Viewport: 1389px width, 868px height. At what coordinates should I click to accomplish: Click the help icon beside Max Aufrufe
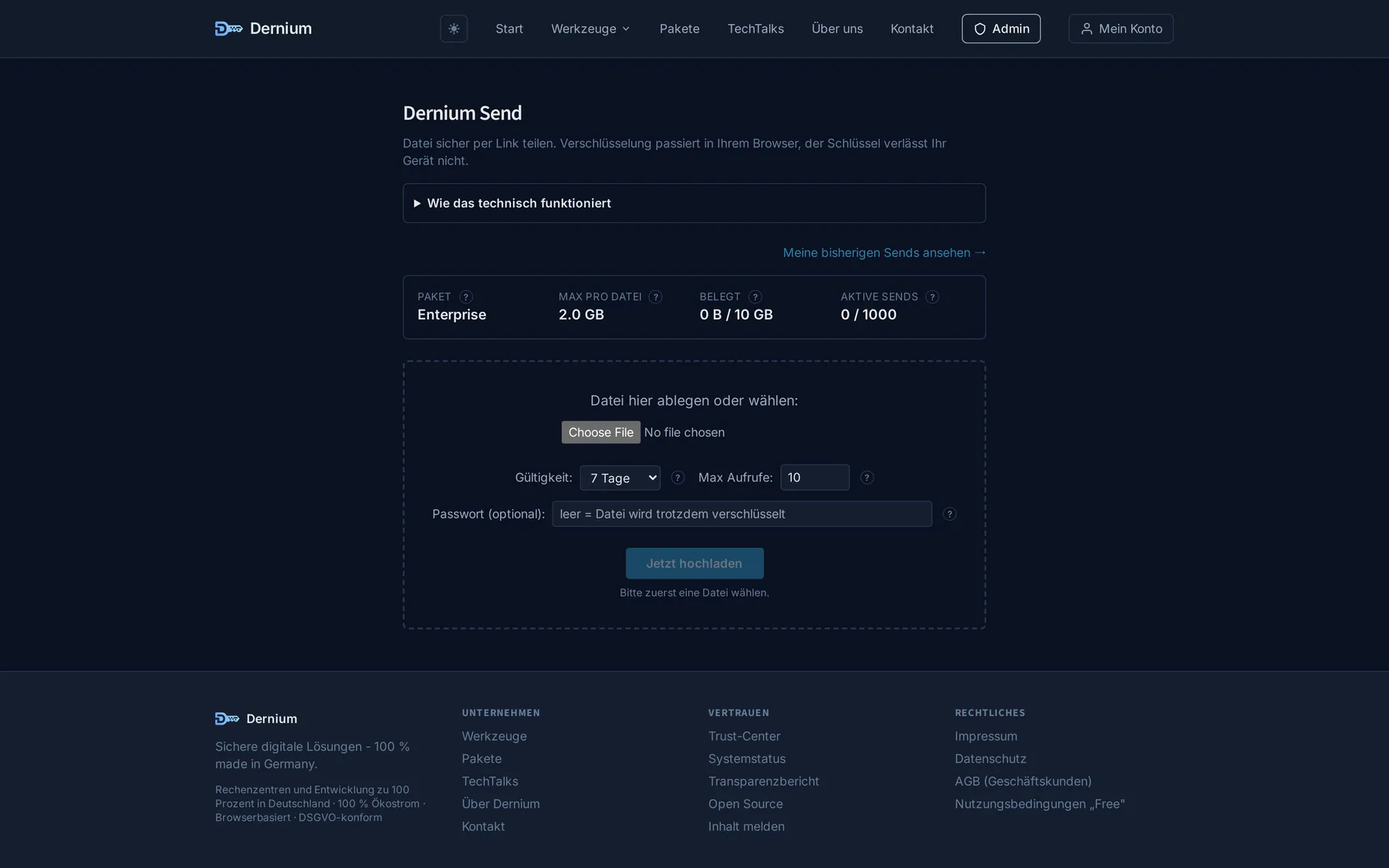[x=867, y=478]
